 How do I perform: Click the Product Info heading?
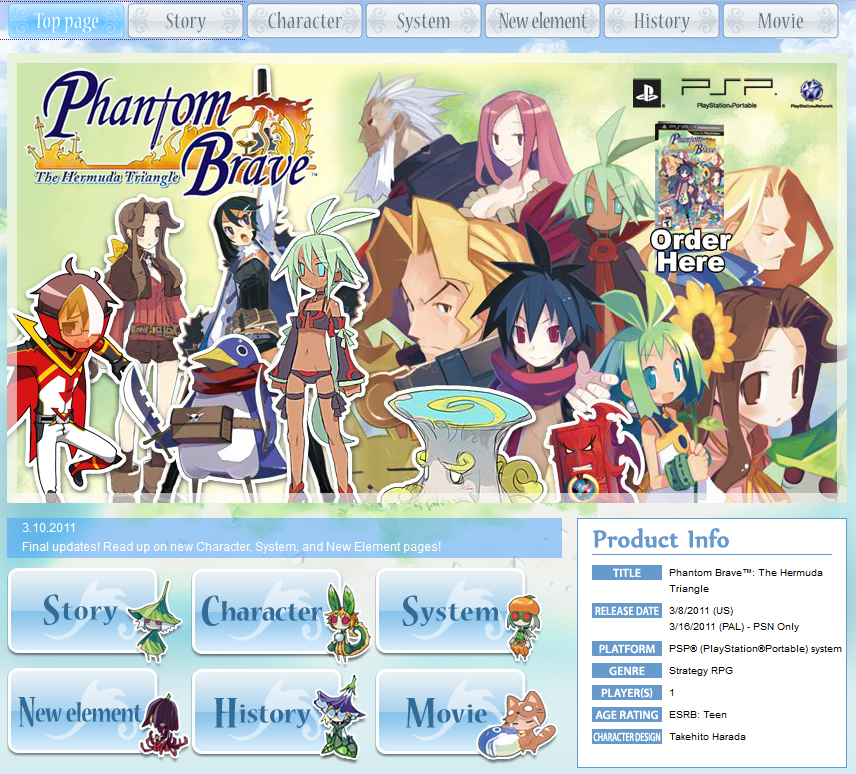click(x=661, y=539)
